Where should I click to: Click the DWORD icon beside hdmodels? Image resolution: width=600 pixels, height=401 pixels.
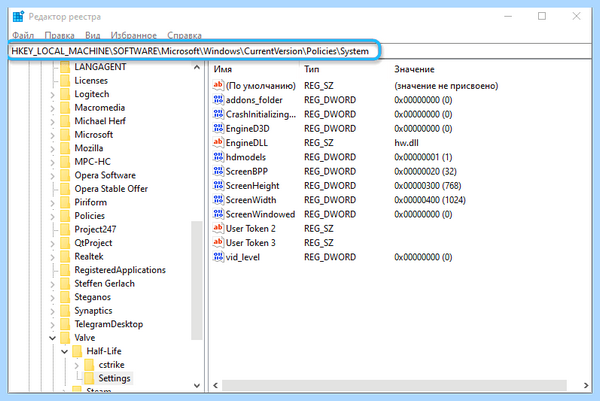tap(218, 156)
